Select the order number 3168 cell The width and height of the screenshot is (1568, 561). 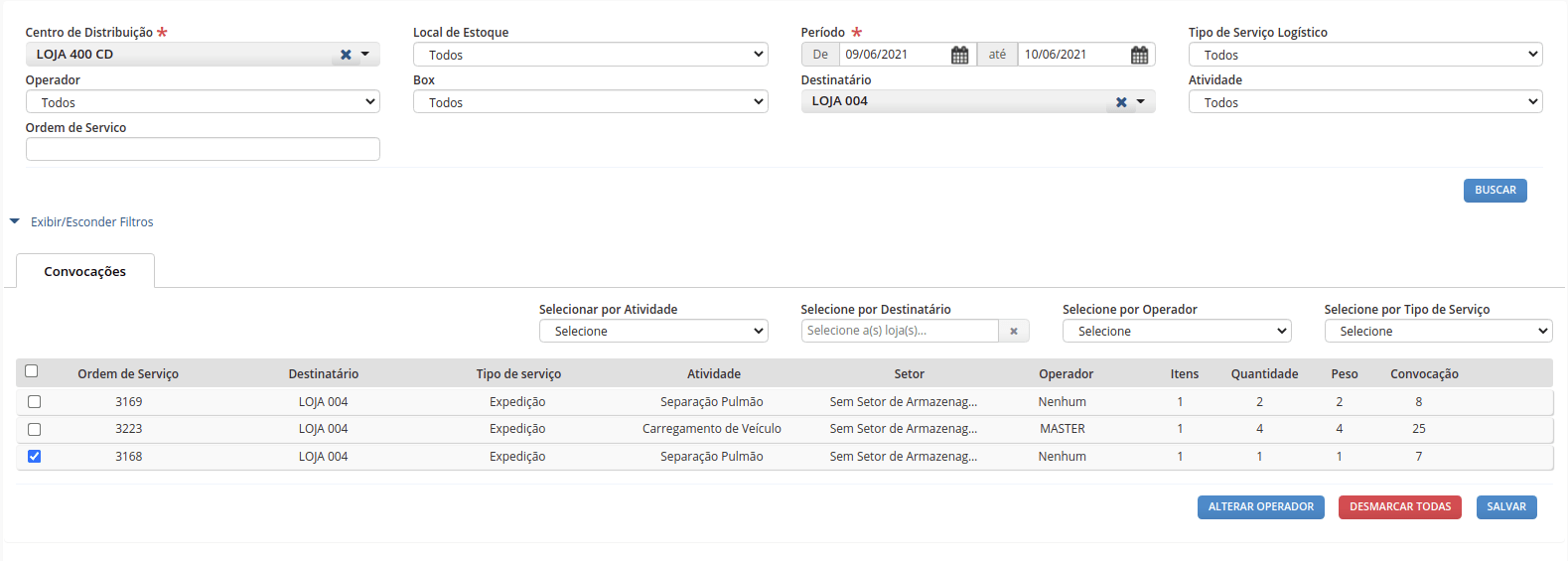(129, 457)
